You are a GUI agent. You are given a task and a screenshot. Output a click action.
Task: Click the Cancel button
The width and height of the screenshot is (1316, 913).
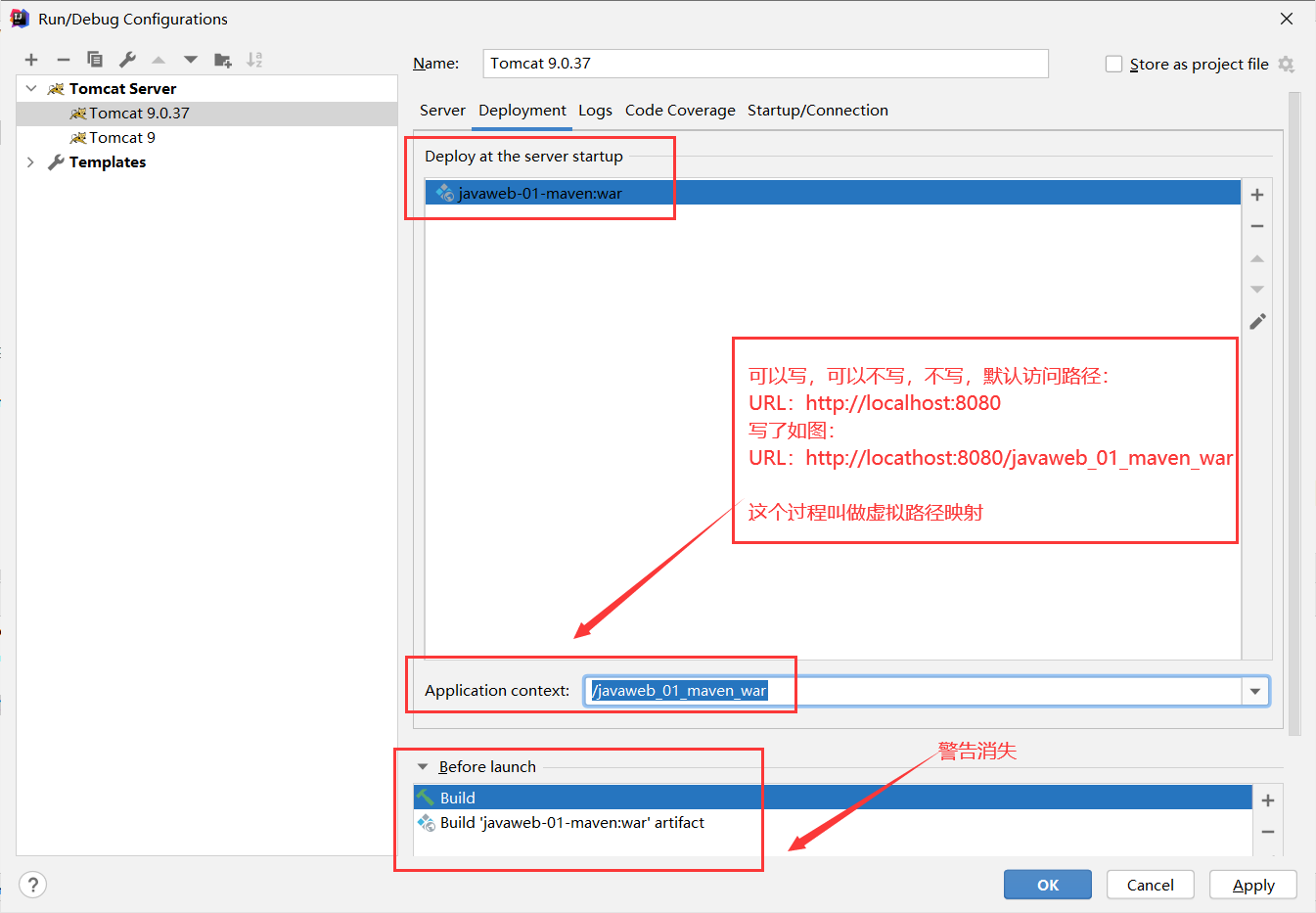[1151, 885]
